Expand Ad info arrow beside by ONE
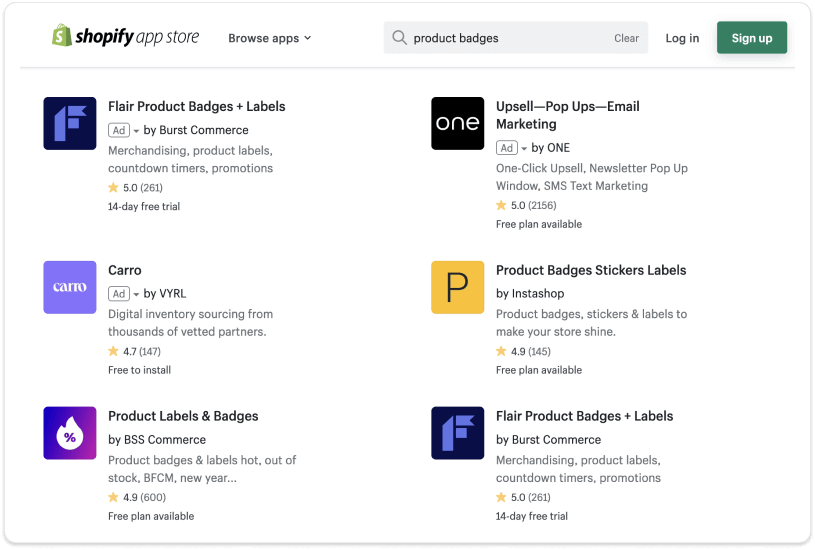815x550 pixels. (524, 149)
